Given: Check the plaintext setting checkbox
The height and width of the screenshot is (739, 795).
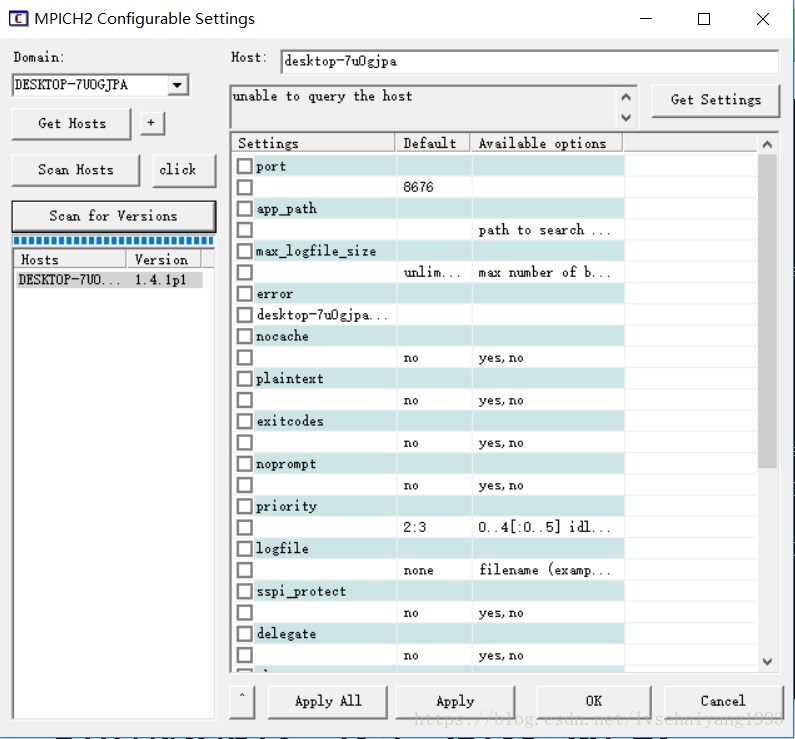Looking at the screenshot, I should click(x=245, y=379).
